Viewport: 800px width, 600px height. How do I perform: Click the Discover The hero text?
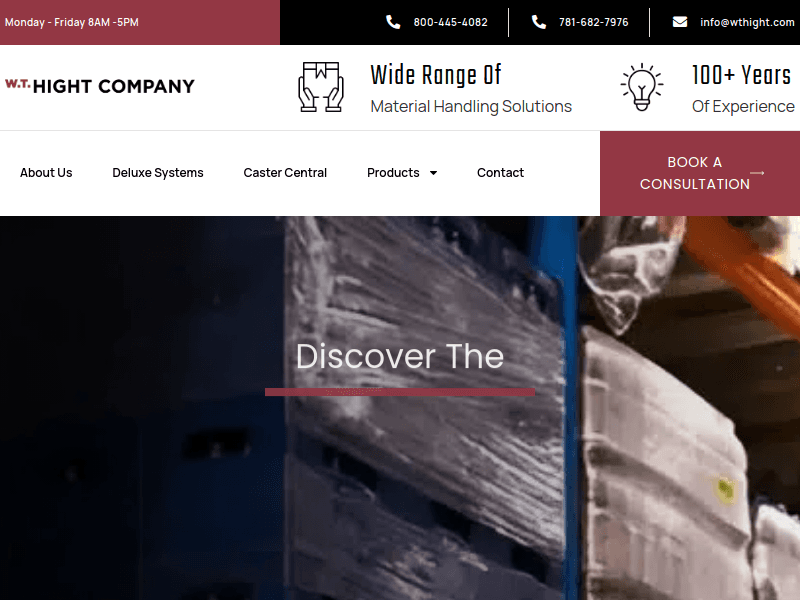click(400, 356)
